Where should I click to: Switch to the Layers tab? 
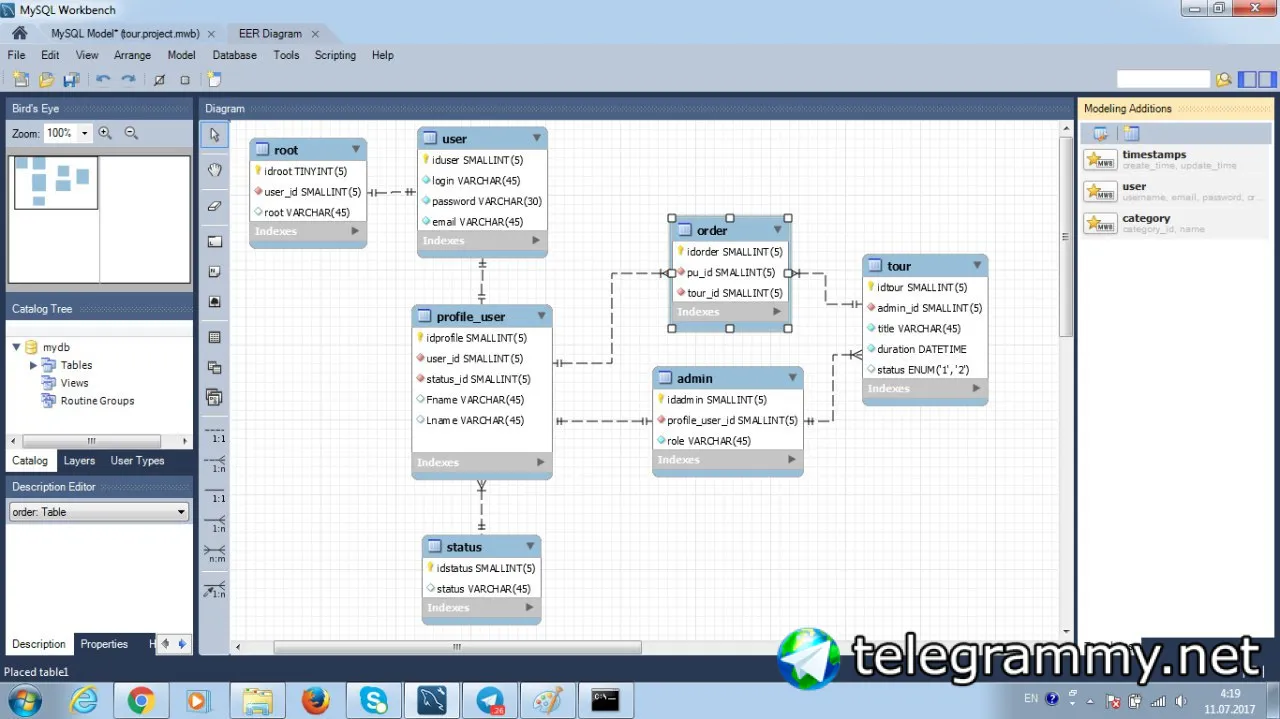[79, 461]
